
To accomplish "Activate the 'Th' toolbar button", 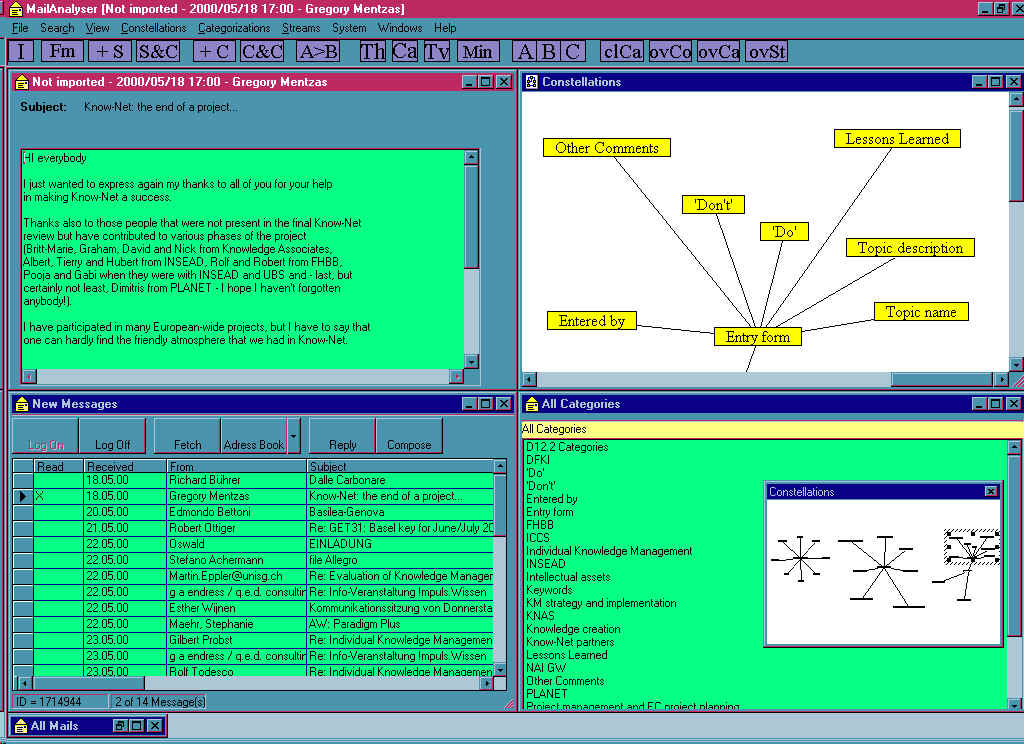I will pos(372,51).
